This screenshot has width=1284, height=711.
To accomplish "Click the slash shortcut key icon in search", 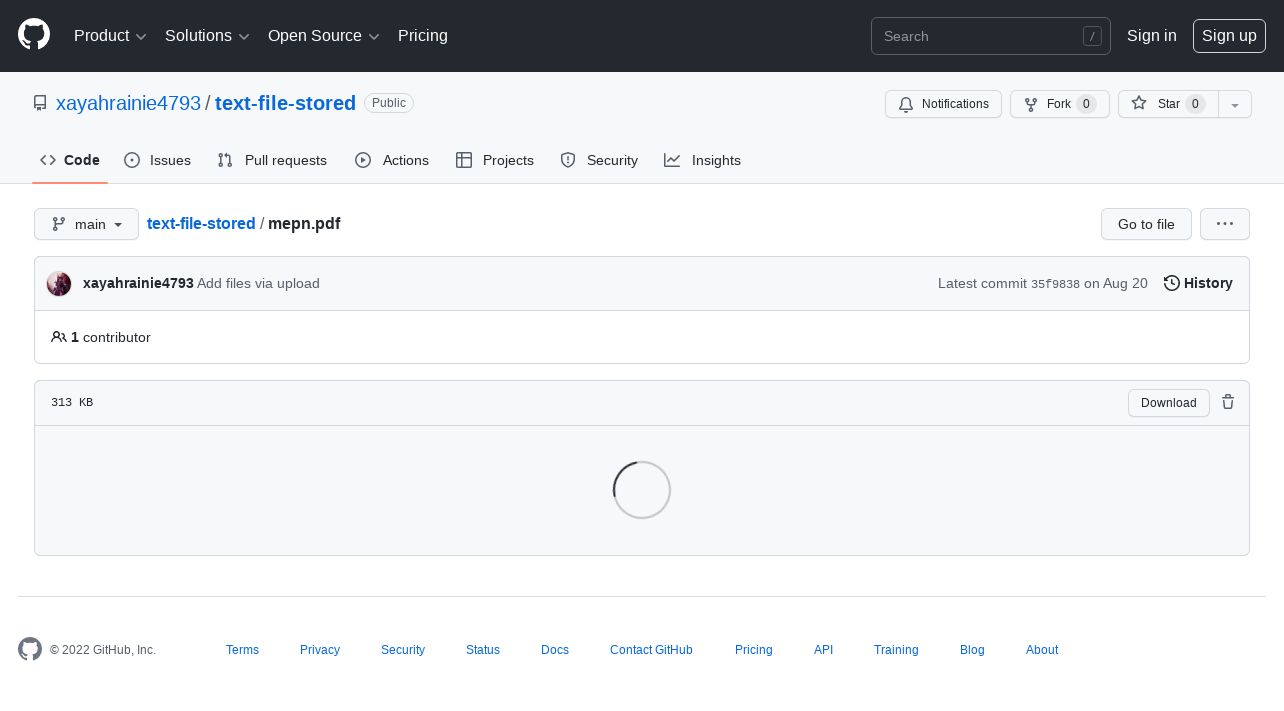I will coord(1092,36).
